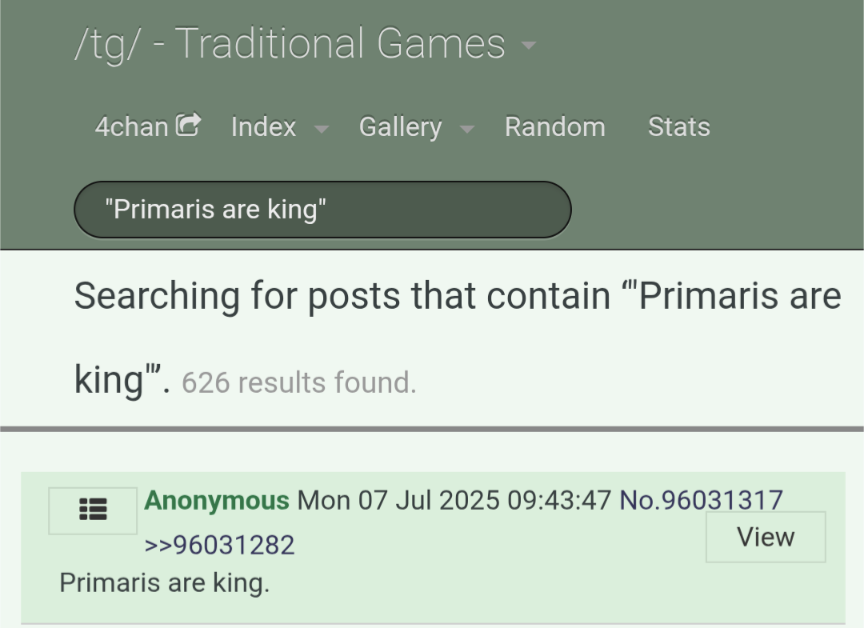Click the 4chan external link icon

coord(188,125)
